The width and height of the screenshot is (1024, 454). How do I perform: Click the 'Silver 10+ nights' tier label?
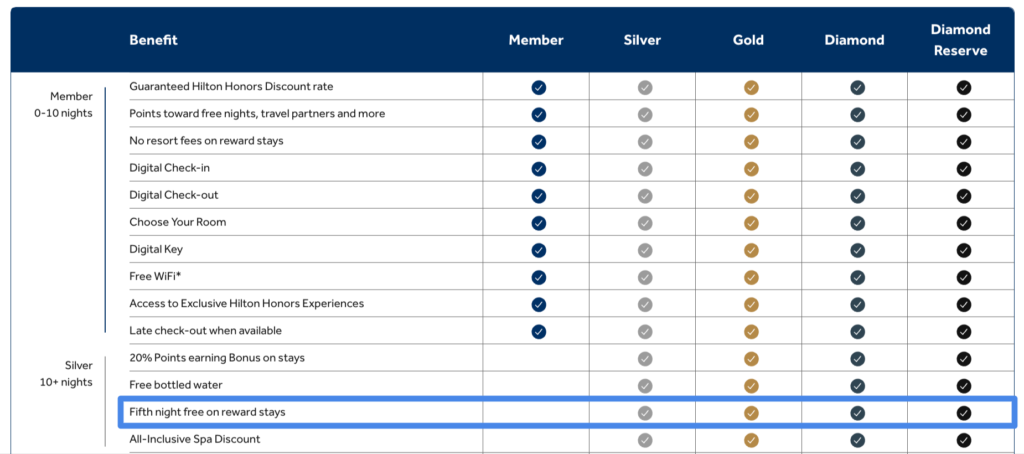click(66, 374)
